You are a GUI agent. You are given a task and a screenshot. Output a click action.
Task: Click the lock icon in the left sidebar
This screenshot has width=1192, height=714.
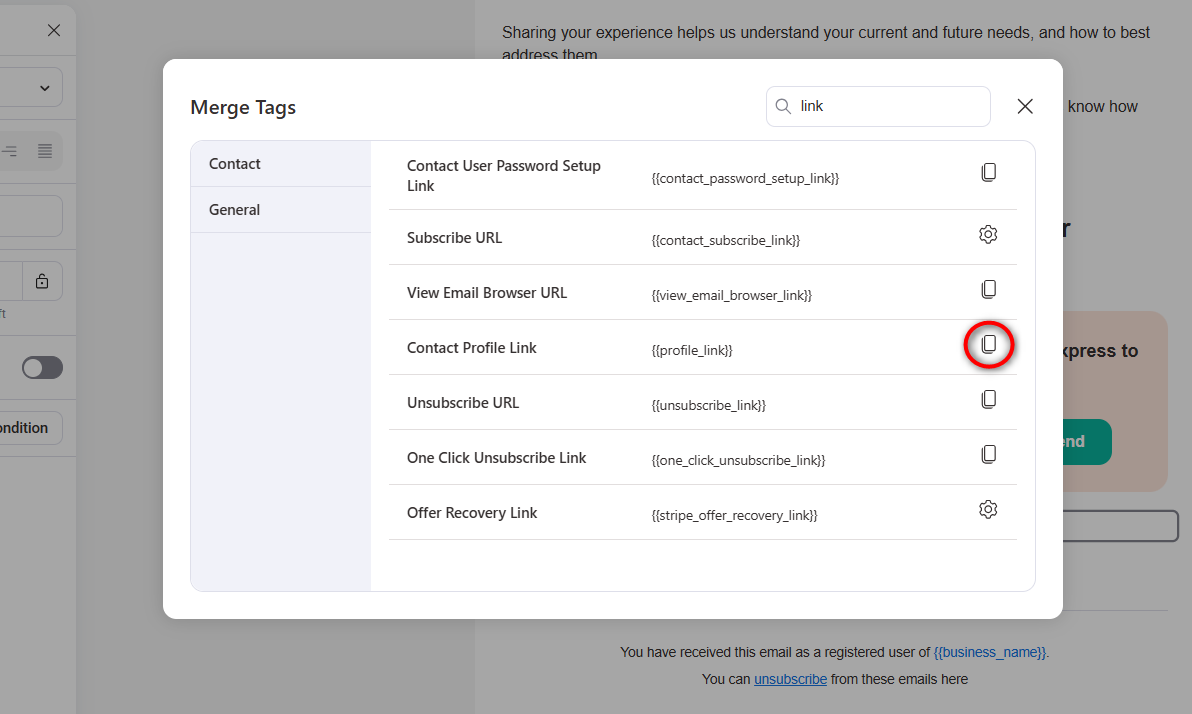pyautogui.click(x=42, y=281)
